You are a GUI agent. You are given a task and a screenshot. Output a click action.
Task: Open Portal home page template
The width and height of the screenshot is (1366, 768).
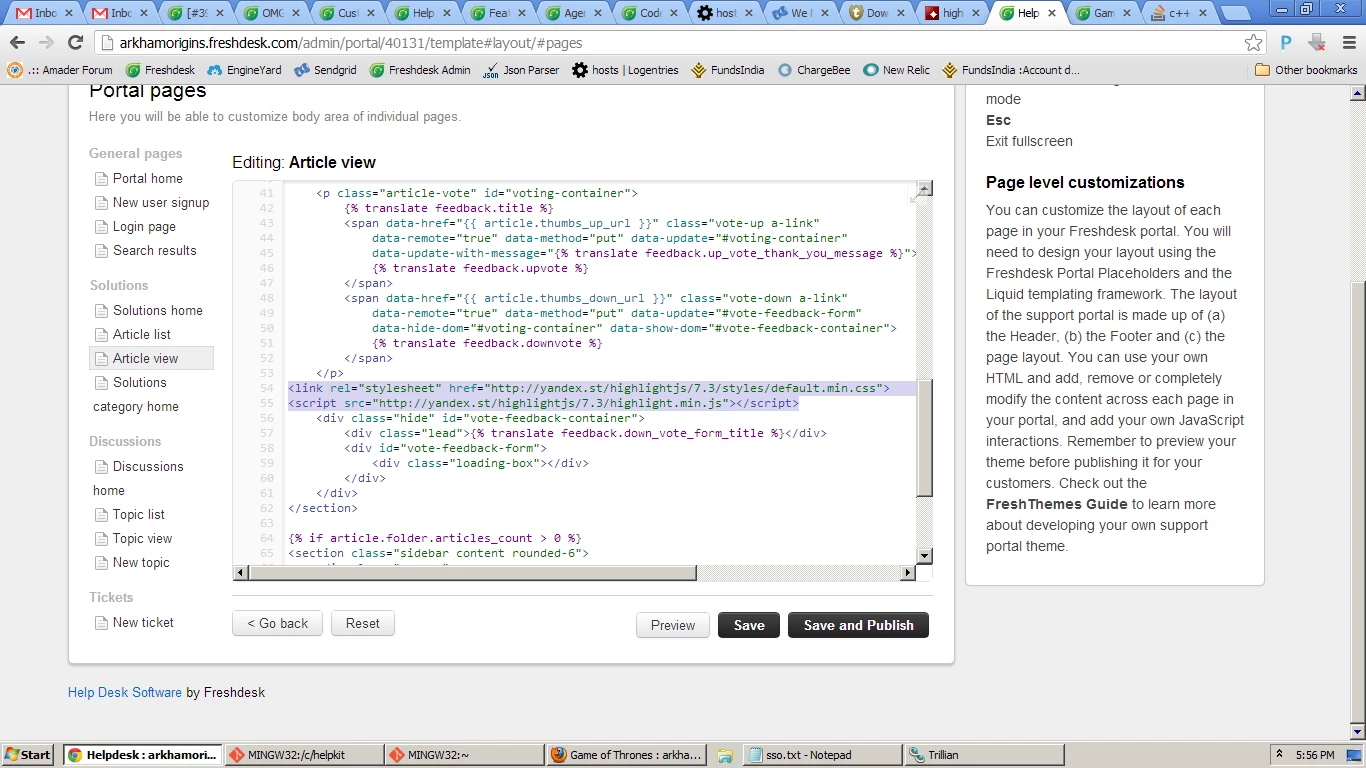[148, 178]
